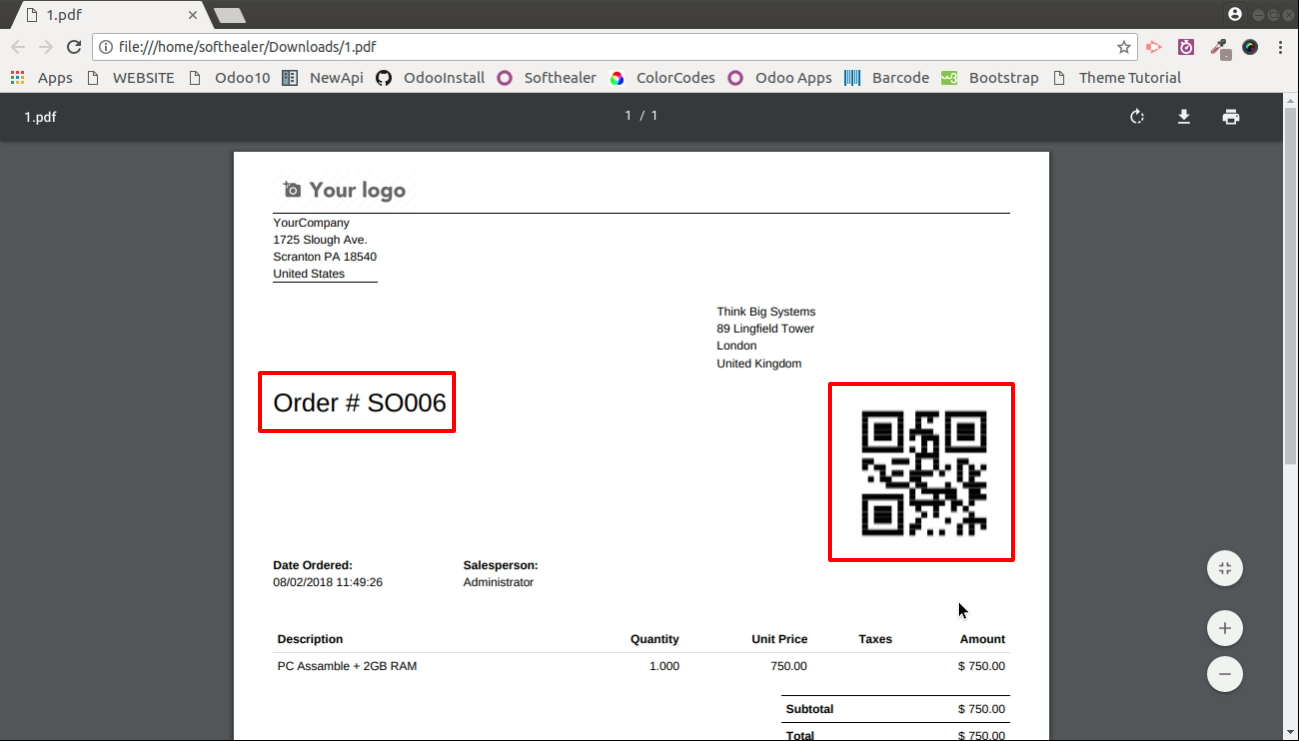The width and height of the screenshot is (1299, 741).
Task: Open the Theme Tutorial bookmark
Action: pyautogui.click(x=1116, y=78)
